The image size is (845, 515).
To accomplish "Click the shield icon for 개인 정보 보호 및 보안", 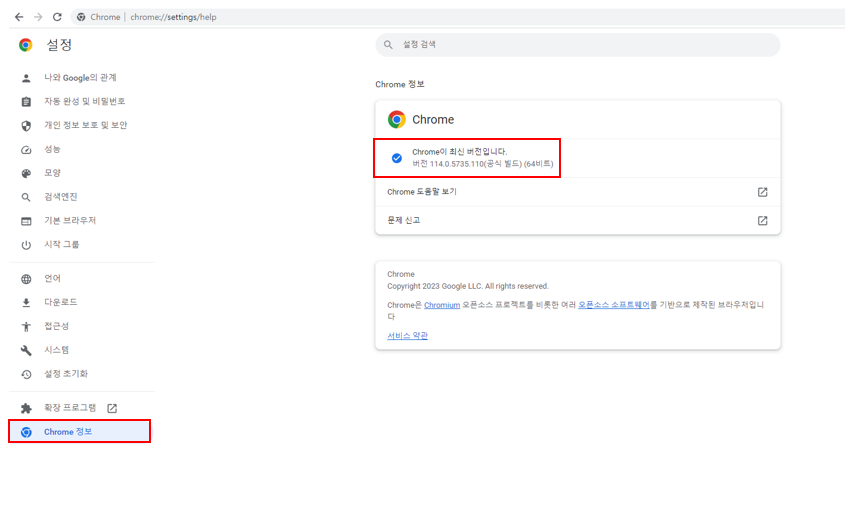I will (26, 126).
